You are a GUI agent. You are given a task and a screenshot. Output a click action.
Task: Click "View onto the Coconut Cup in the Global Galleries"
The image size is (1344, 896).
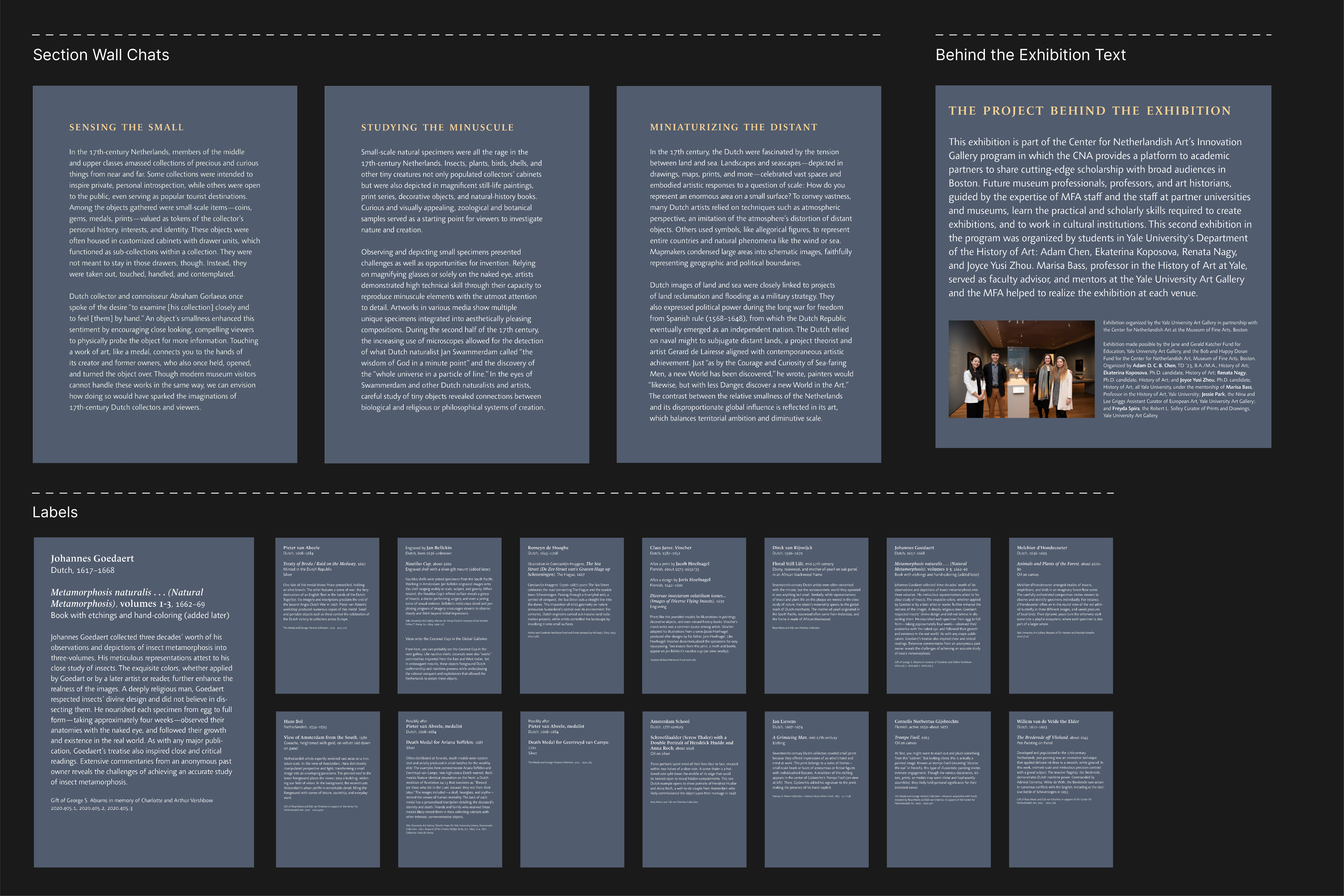[446, 639]
